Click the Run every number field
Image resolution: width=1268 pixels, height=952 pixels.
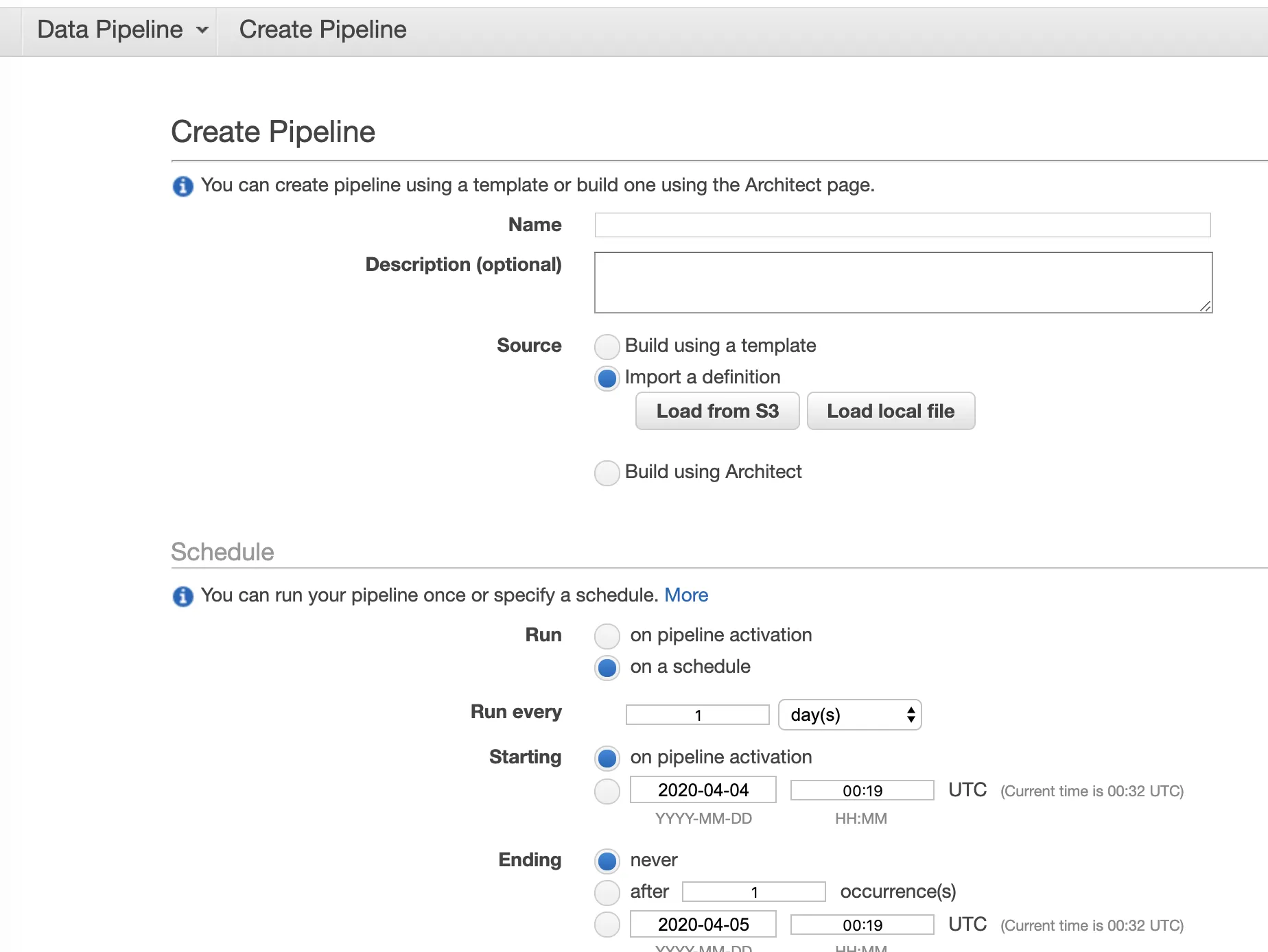click(x=697, y=715)
